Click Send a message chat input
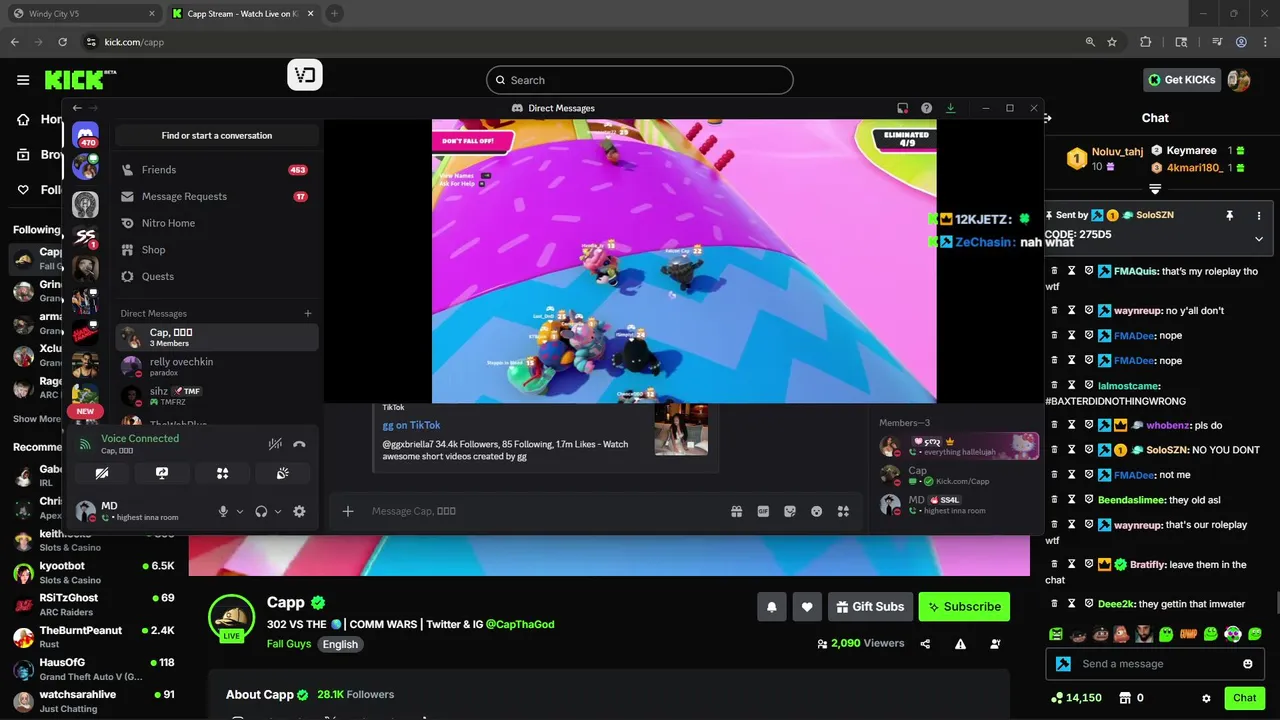This screenshot has height=720, width=1280. click(x=1155, y=664)
